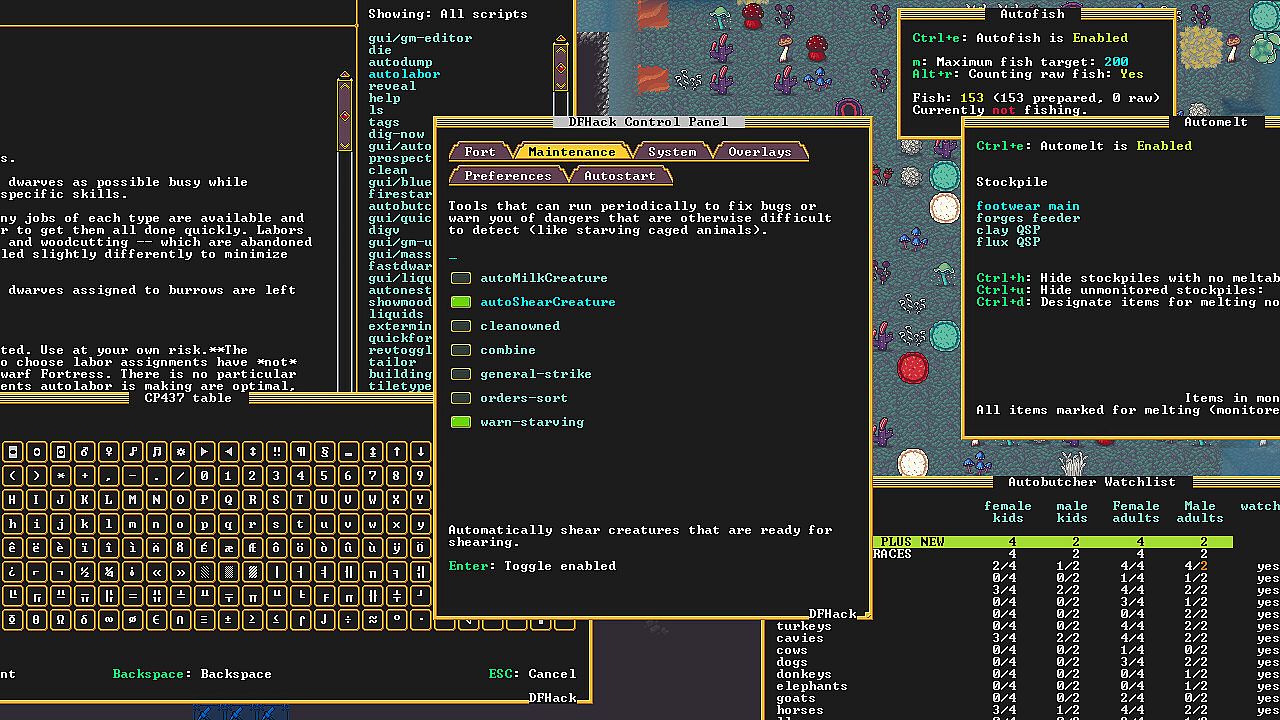Switch to the System tab
The height and width of the screenshot is (720, 1280).
point(671,152)
